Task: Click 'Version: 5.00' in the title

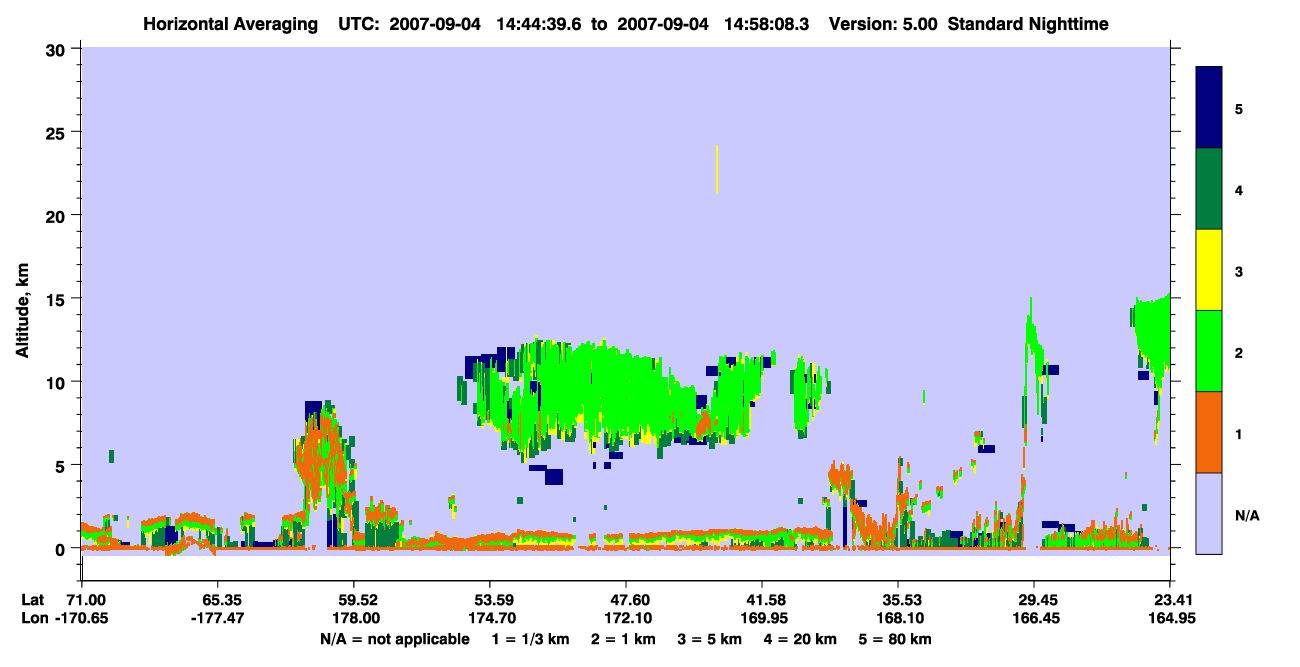Action: tap(881, 23)
